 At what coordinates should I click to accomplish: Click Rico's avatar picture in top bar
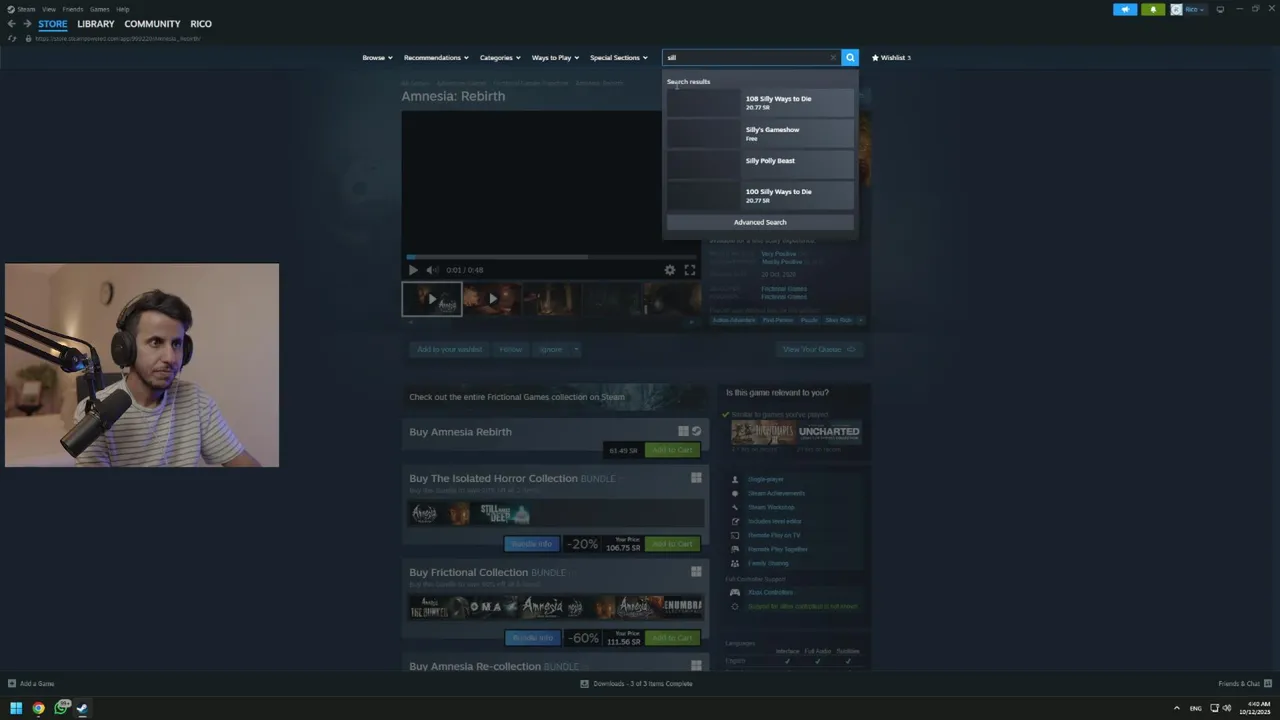point(1176,9)
